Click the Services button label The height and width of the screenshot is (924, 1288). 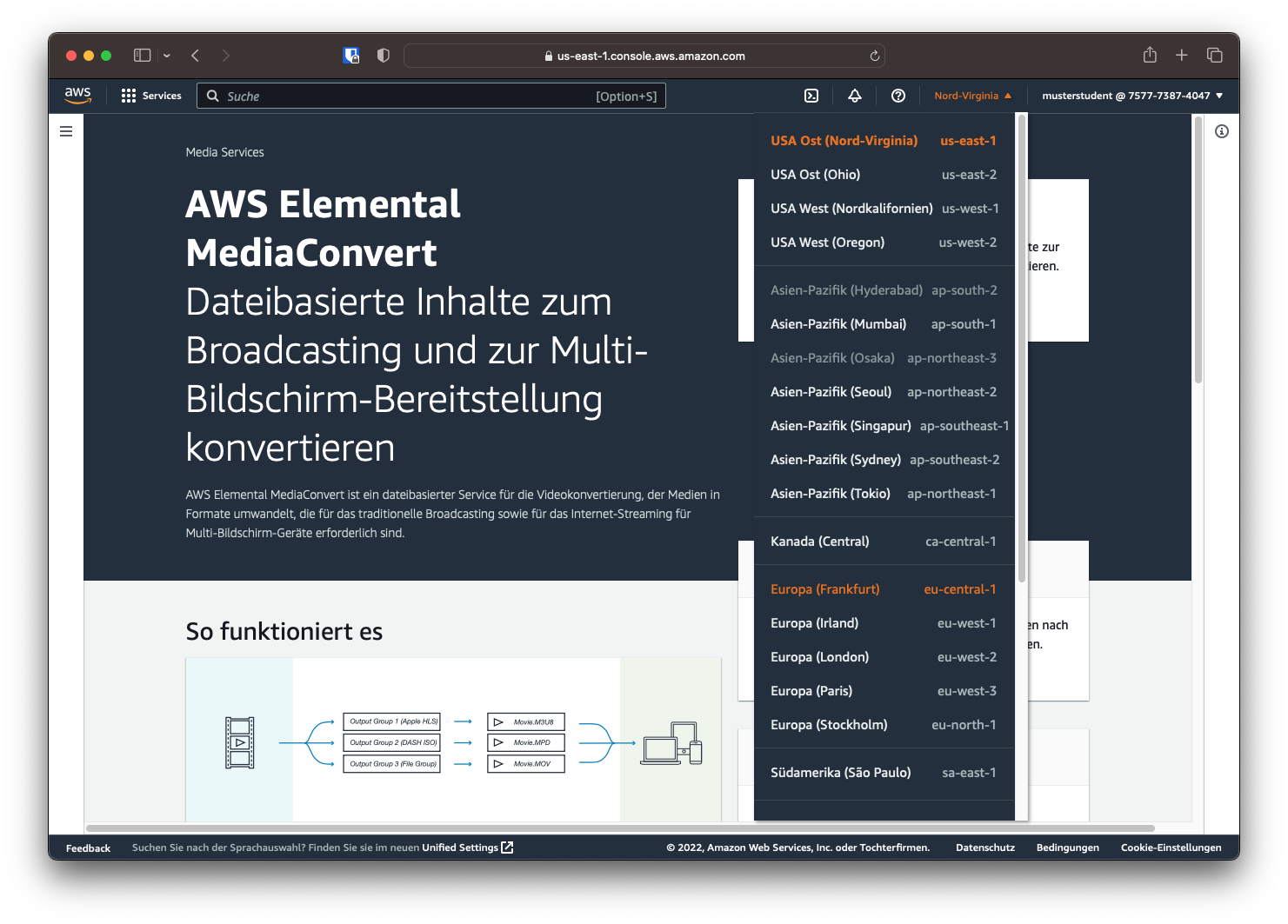[x=162, y=96]
